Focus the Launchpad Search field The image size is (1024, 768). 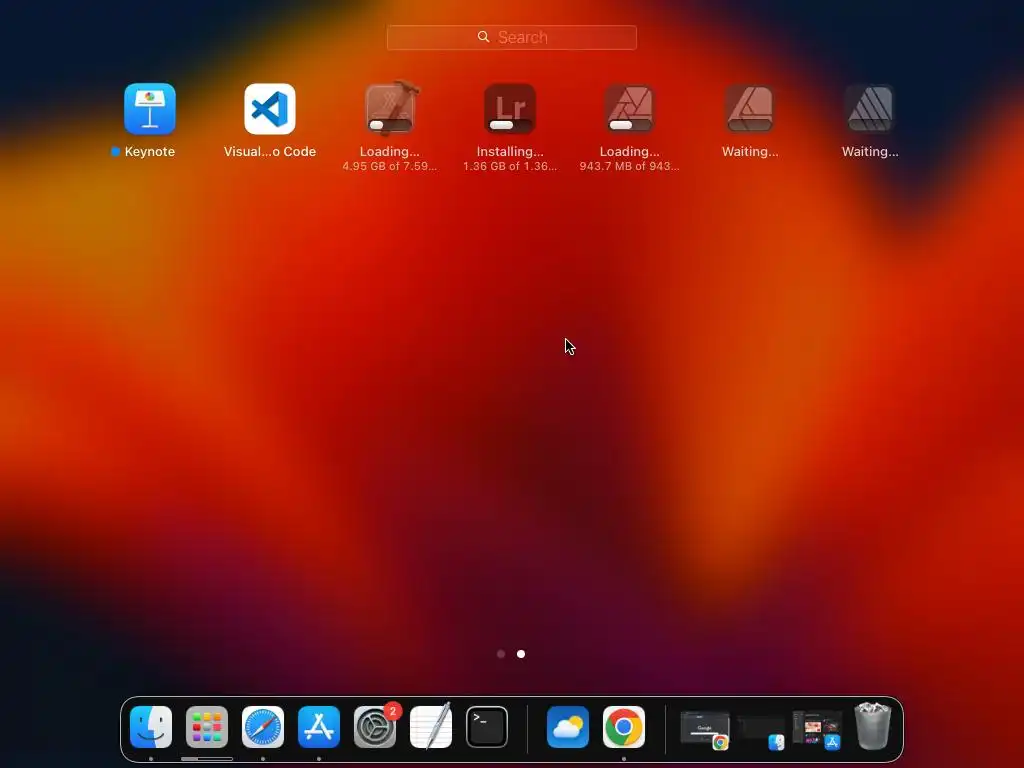point(512,37)
